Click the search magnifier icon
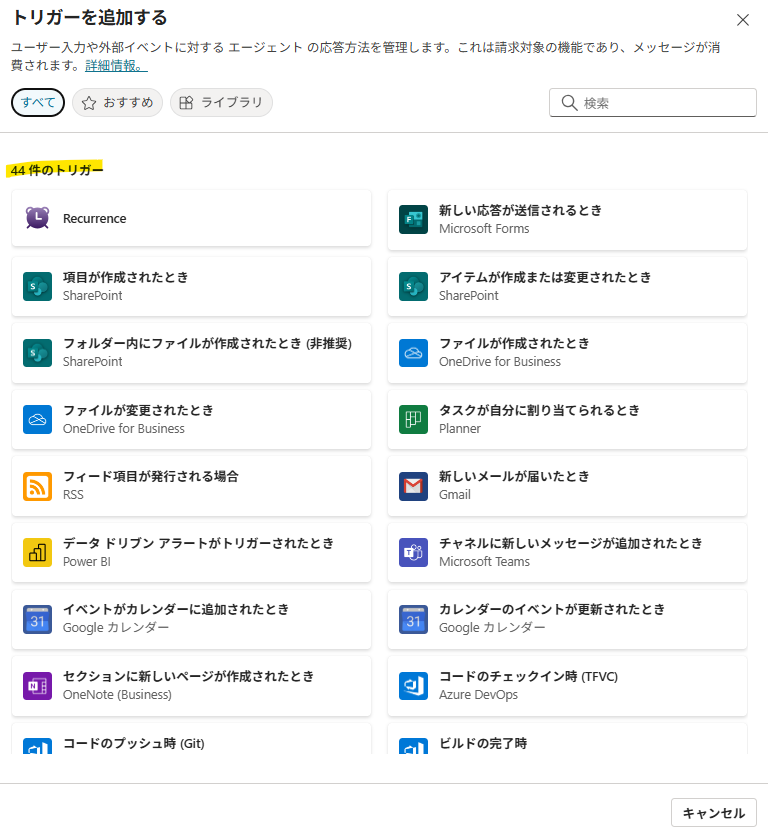The width and height of the screenshot is (768, 832). tap(569, 102)
